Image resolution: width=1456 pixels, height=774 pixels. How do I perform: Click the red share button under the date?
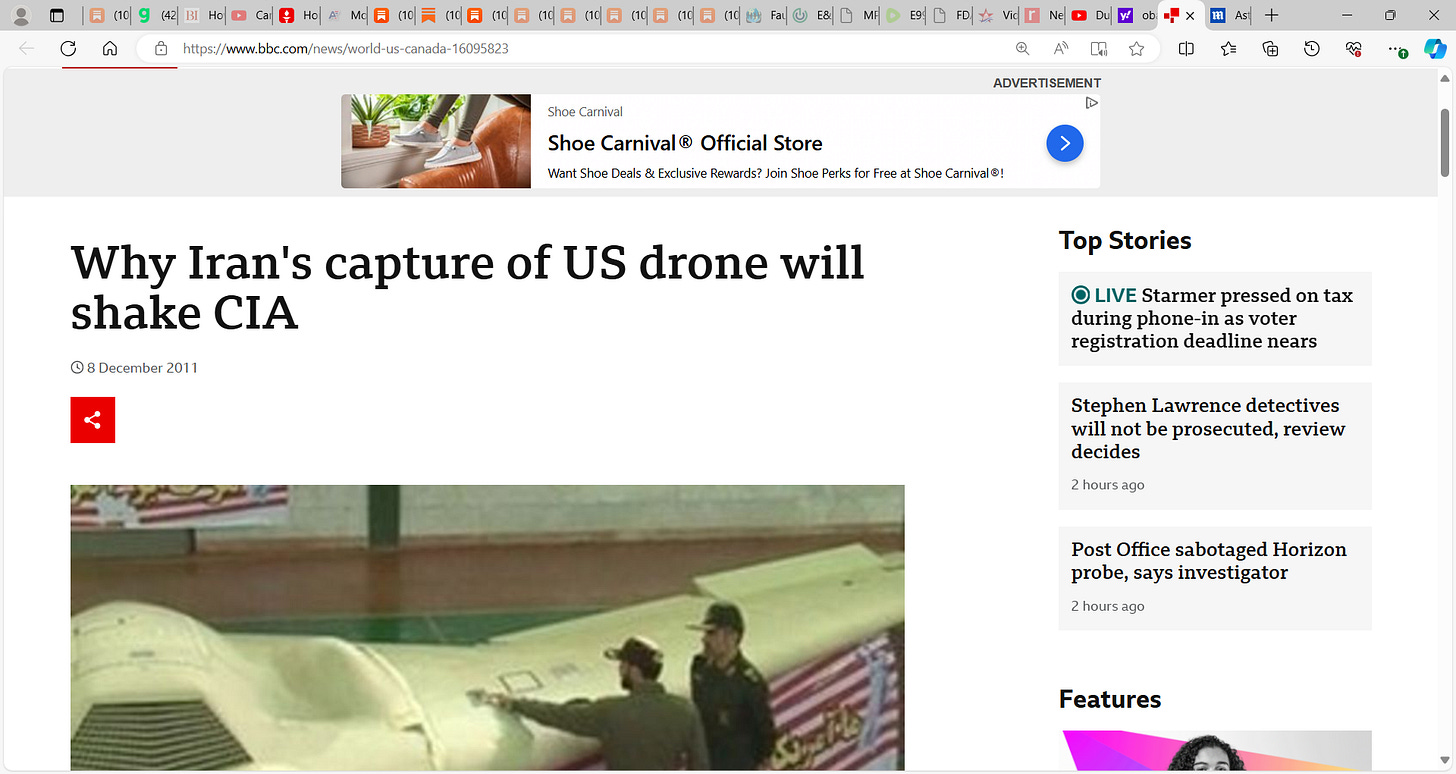pyautogui.click(x=93, y=420)
